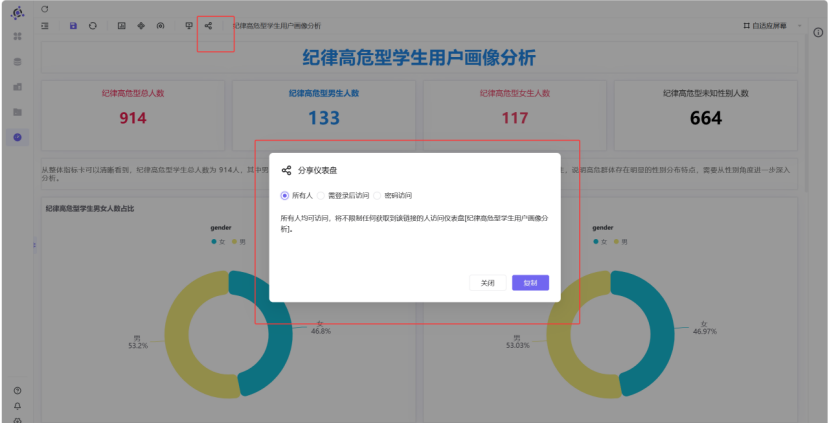Click the info icon on right edge
Screen dimensions: 830x424
pos(818,32)
